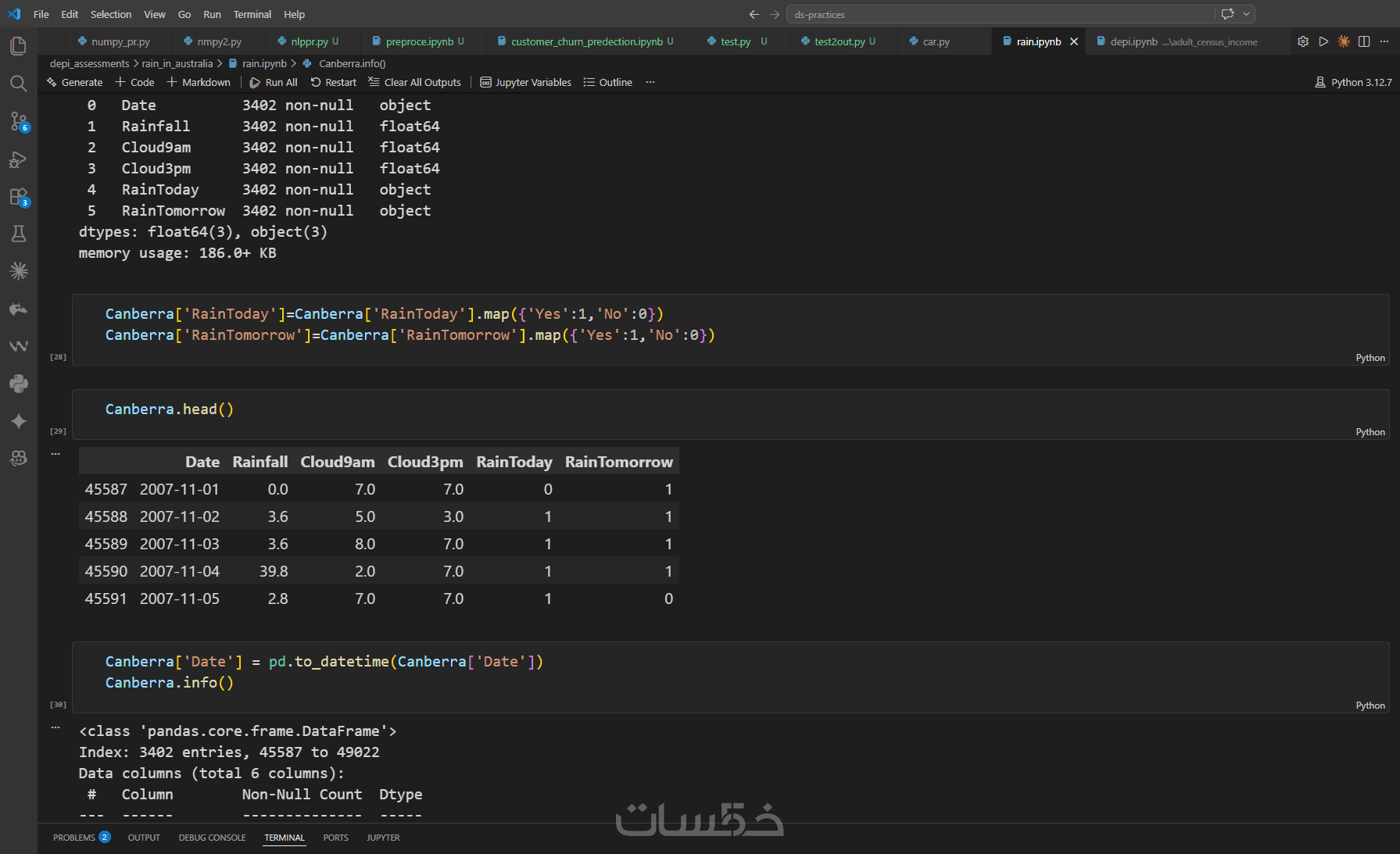1400x854 pixels.
Task: Open language picker on Canberra.head() cell
Action: 1370,432
